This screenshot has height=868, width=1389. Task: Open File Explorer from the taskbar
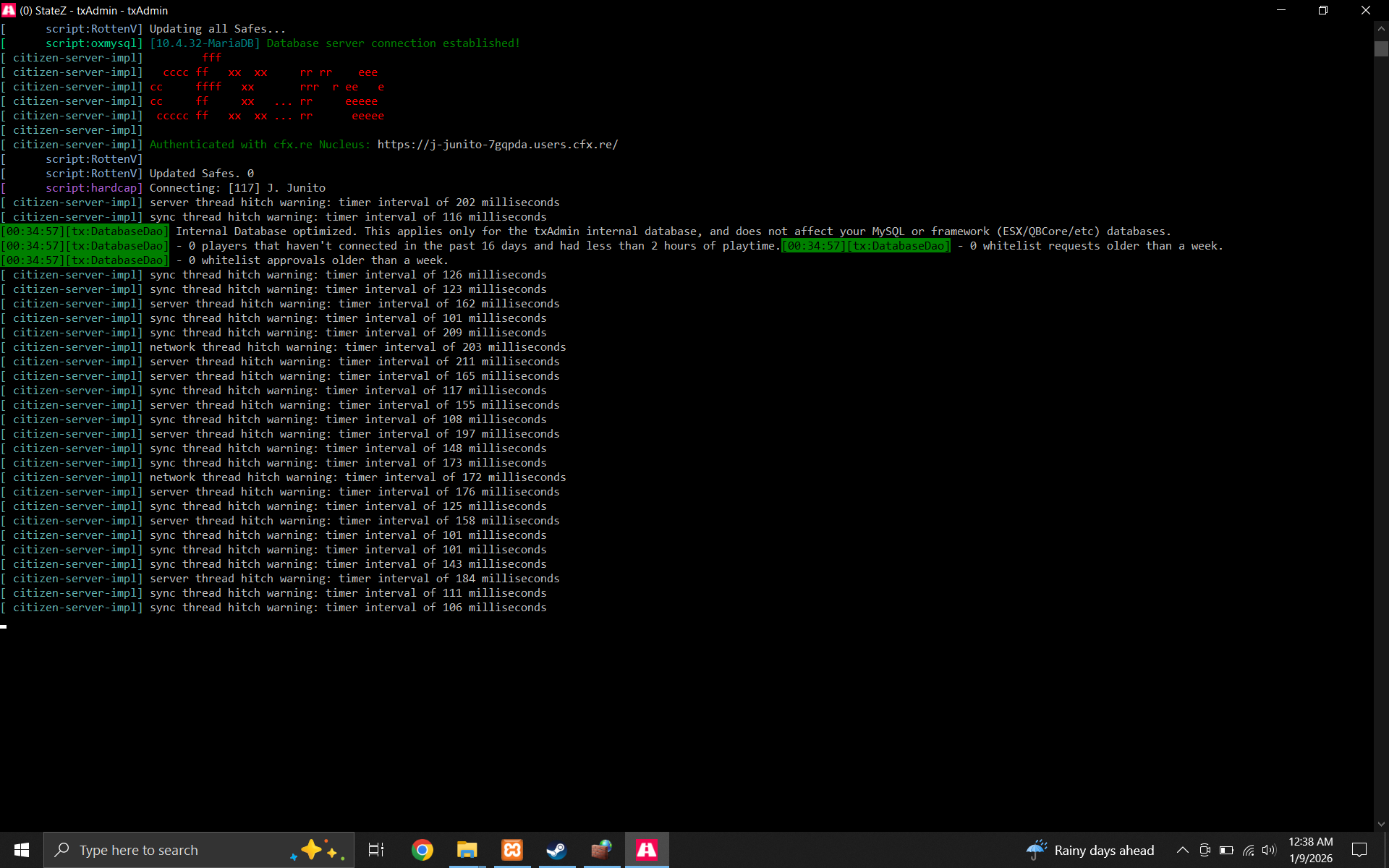point(467,850)
